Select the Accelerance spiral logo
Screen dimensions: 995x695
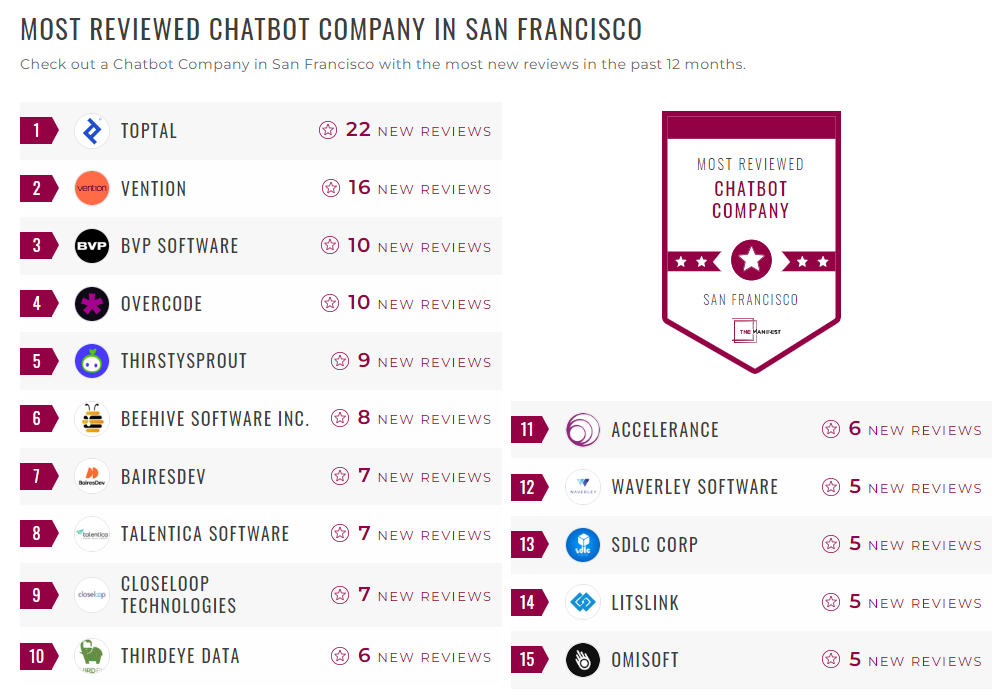[x=583, y=429]
